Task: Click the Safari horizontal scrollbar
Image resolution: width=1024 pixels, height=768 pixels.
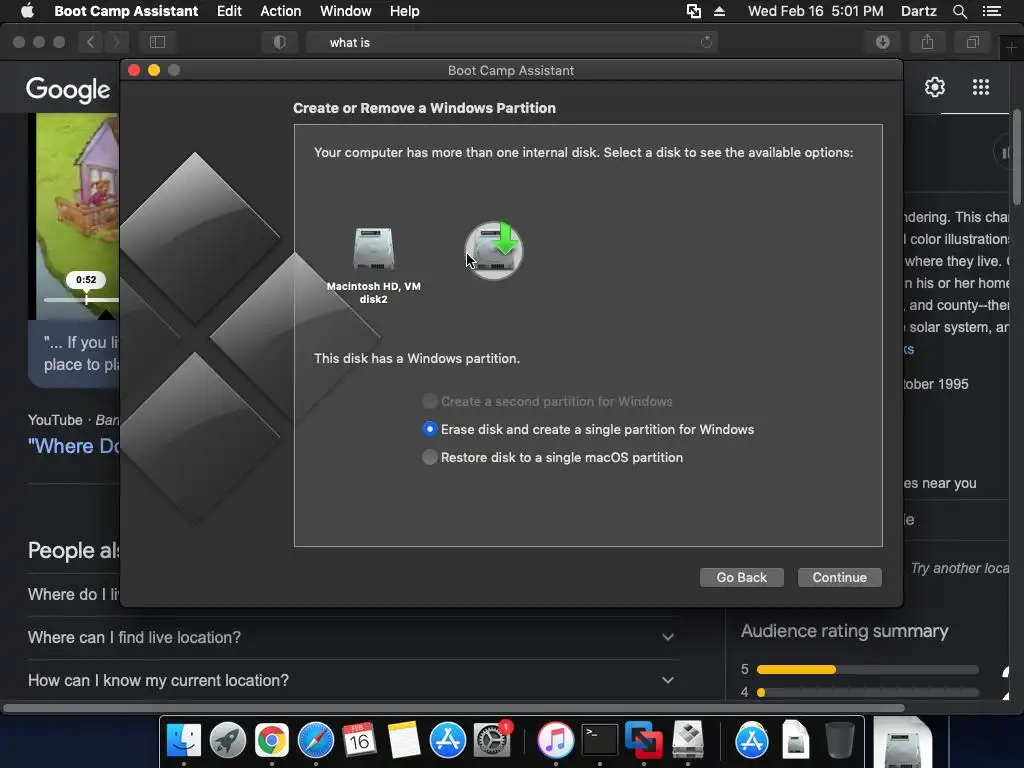Action: tap(454, 708)
